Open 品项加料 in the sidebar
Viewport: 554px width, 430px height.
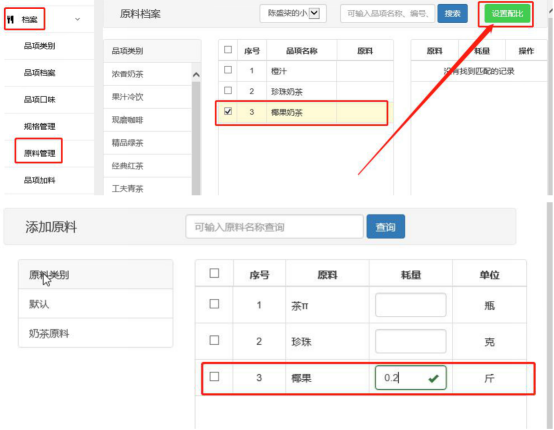pos(40,181)
